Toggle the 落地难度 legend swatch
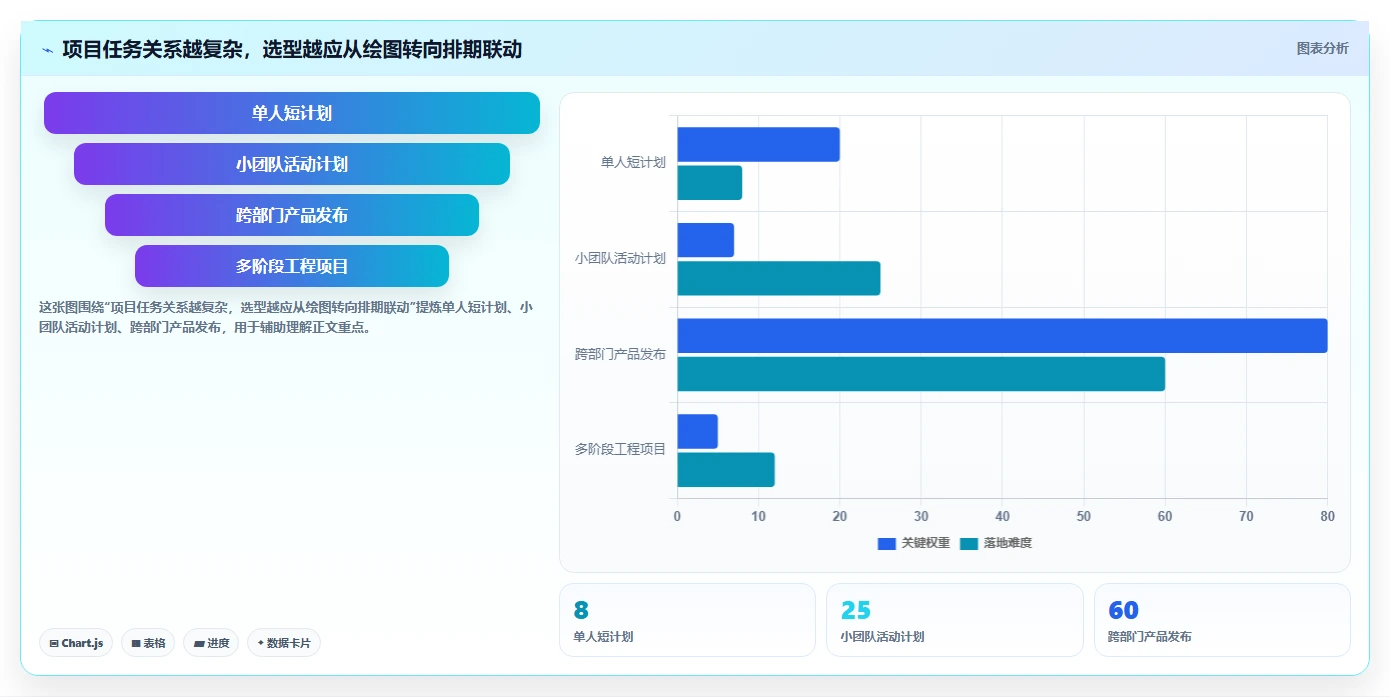This screenshot has height=697, width=1390. pyautogui.click(x=969, y=543)
